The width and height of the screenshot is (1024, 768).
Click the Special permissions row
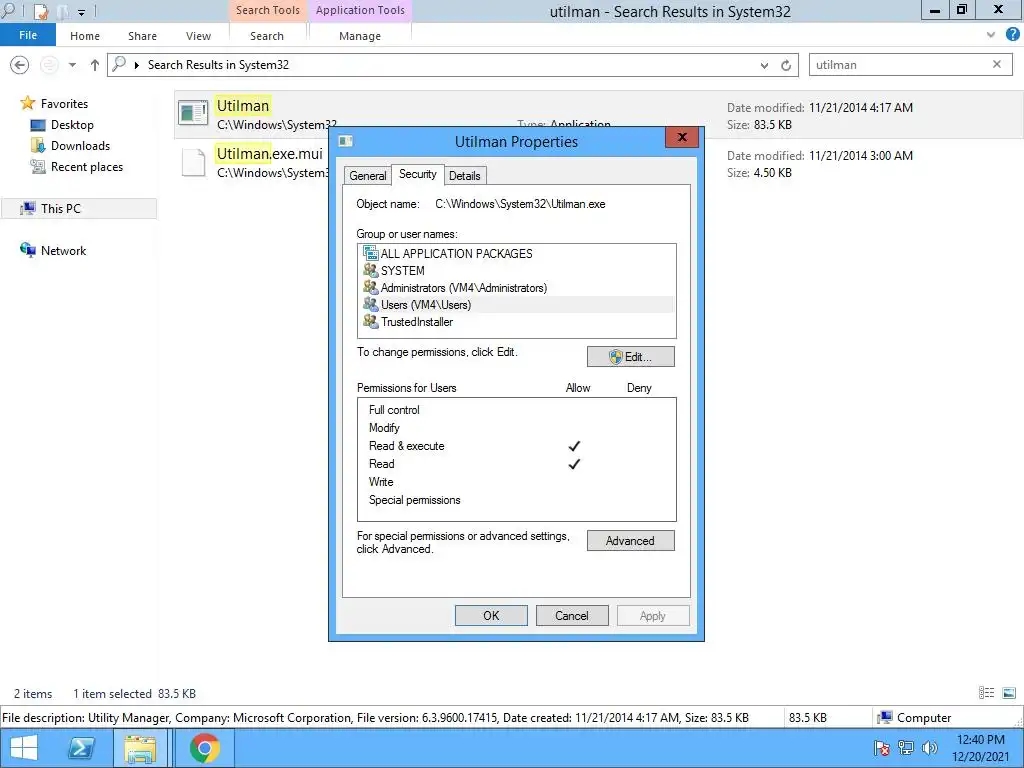pyautogui.click(x=517, y=500)
